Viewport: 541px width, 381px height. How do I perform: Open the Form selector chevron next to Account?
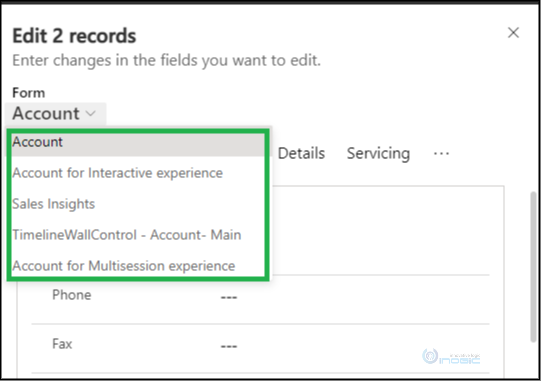point(91,113)
